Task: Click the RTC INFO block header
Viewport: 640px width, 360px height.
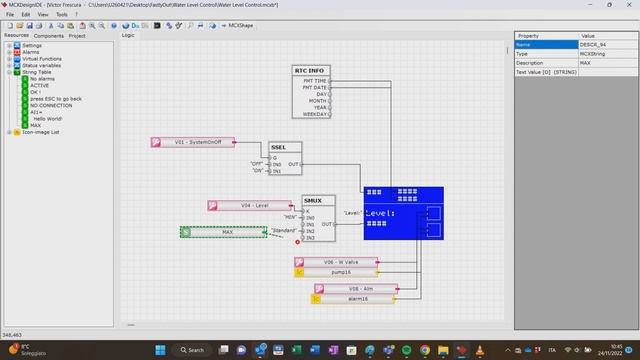Action: click(311, 71)
